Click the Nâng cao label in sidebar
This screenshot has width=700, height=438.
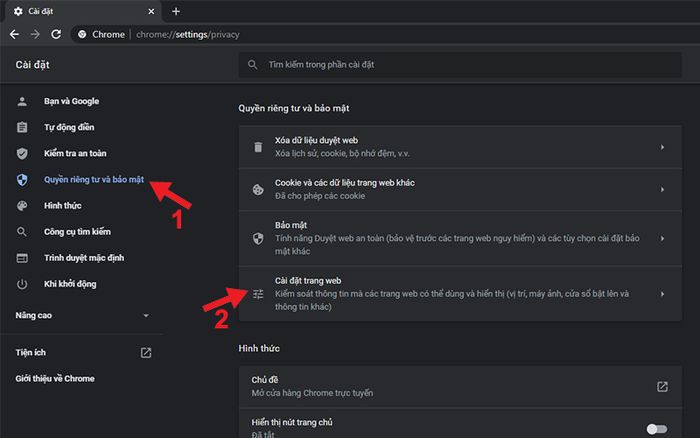[33, 316]
